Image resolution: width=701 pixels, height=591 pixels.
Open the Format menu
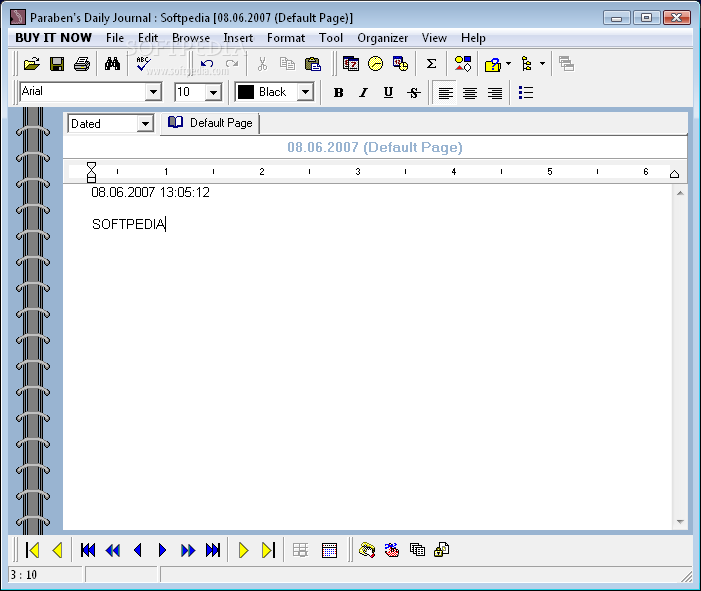pos(286,38)
